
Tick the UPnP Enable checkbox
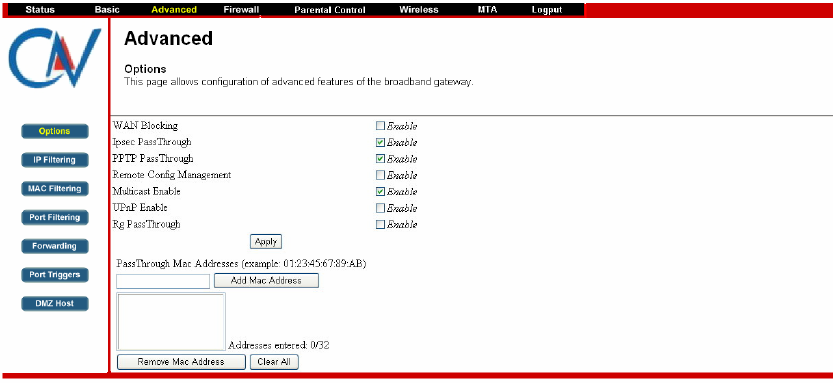[380, 208]
